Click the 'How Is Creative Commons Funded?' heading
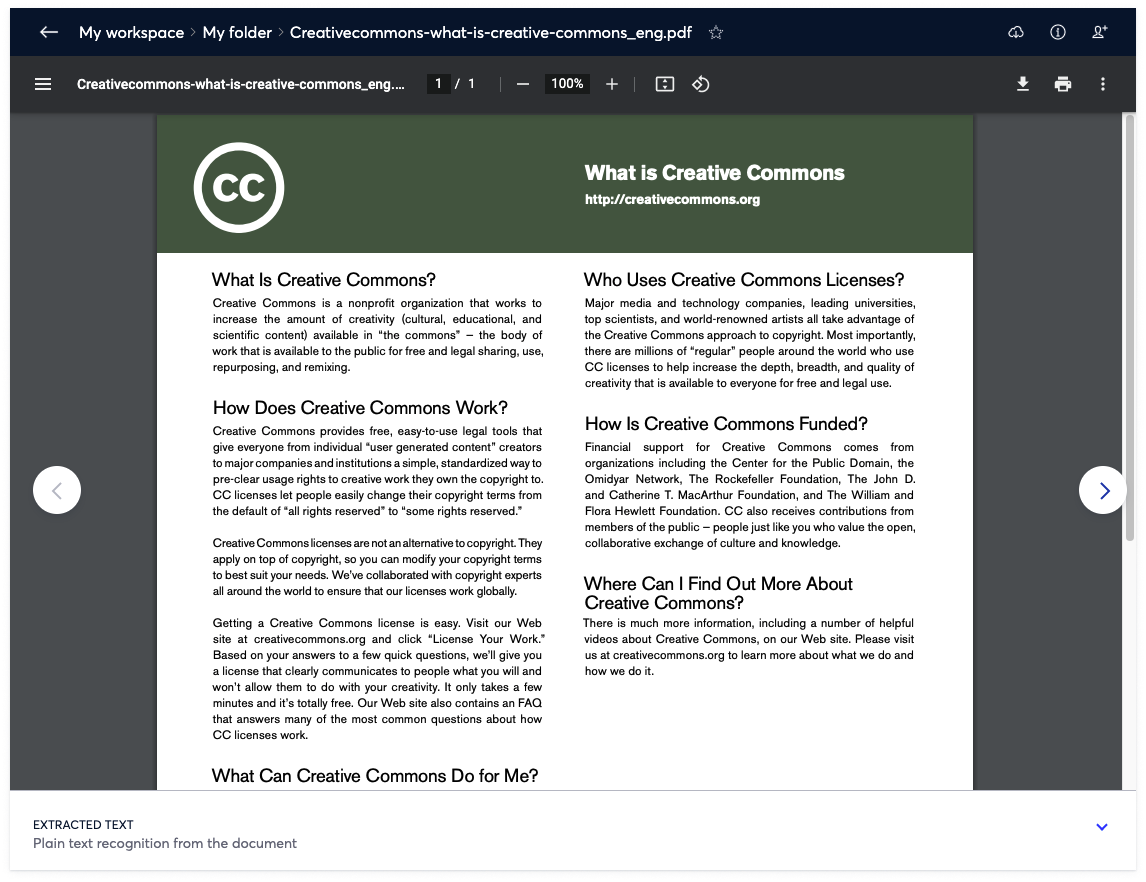Image resolution: width=1146 pixels, height=882 pixels. point(726,424)
